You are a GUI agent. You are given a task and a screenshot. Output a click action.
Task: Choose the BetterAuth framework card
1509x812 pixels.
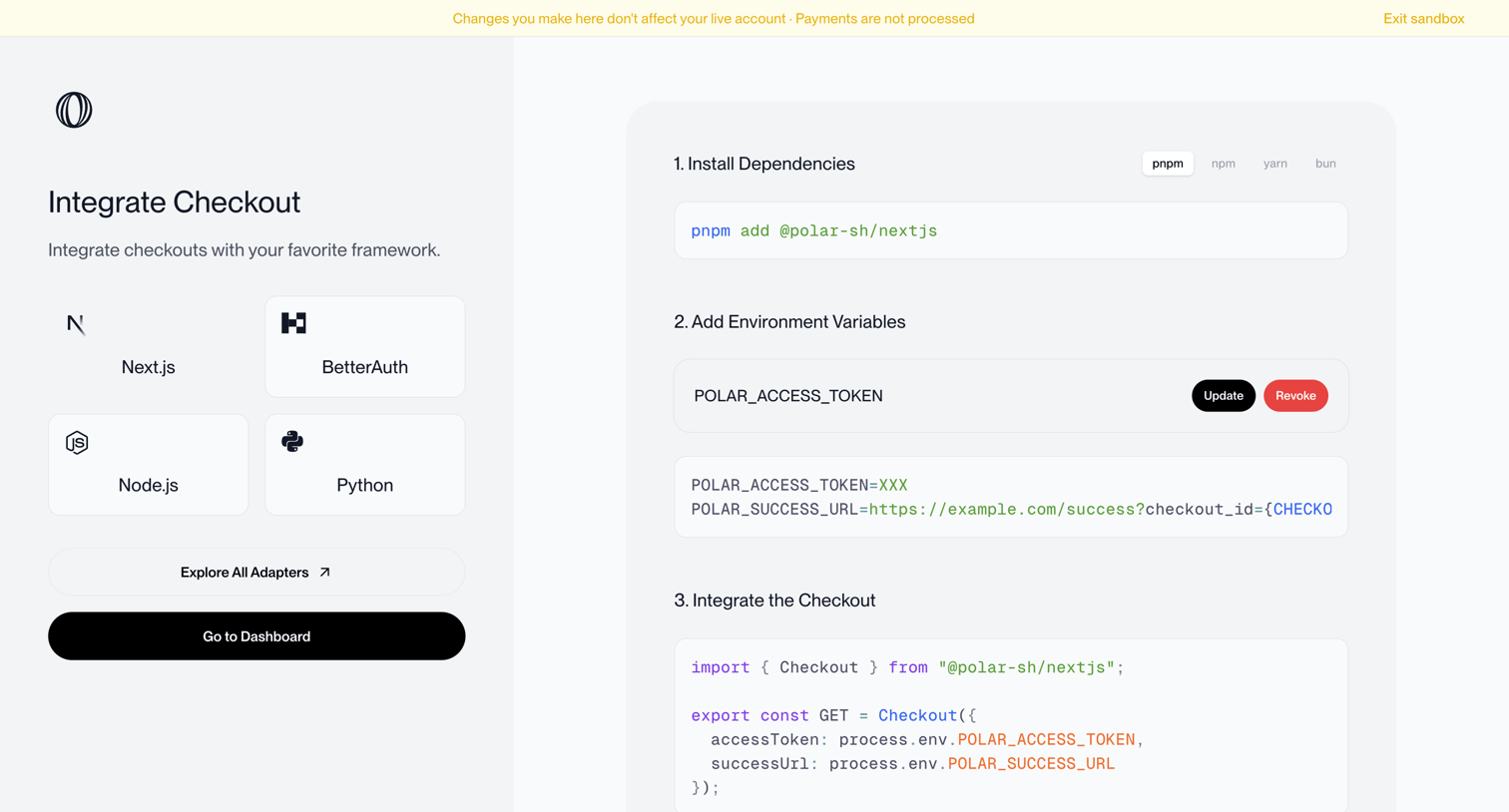coord(365,346)
